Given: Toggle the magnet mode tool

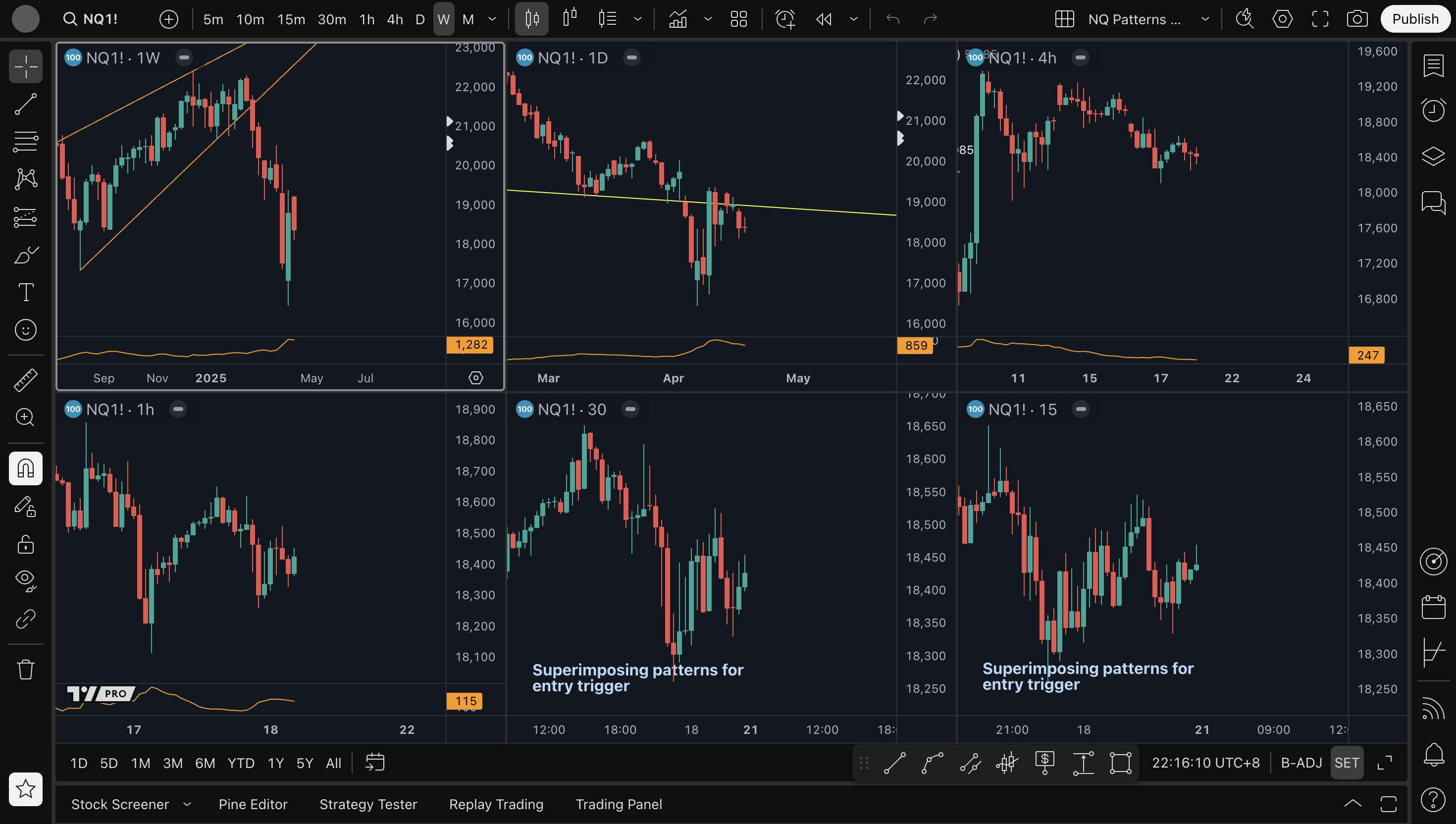Looking at the screenshot, I should coord(25,468).
